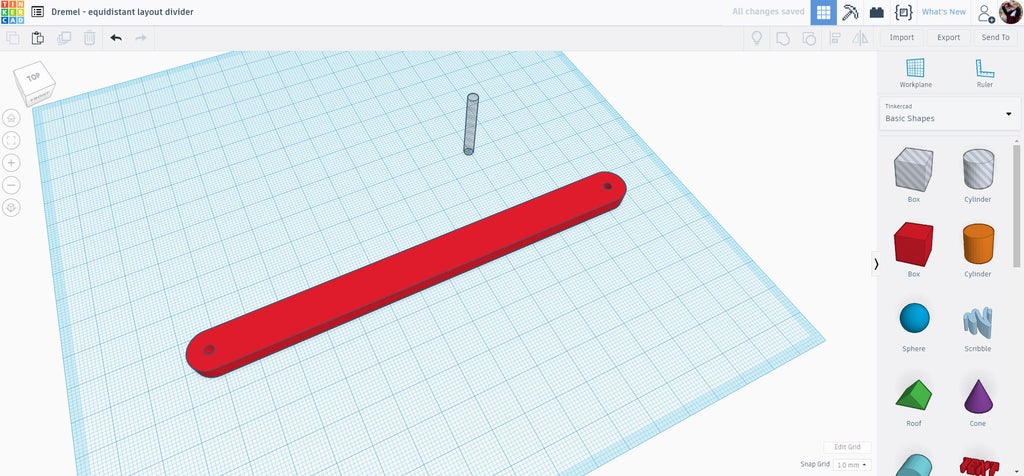Viewport: 1024px width, 476px height.
Task: Open What's New link
Action: pyautogui.click(x=944, y=12)
